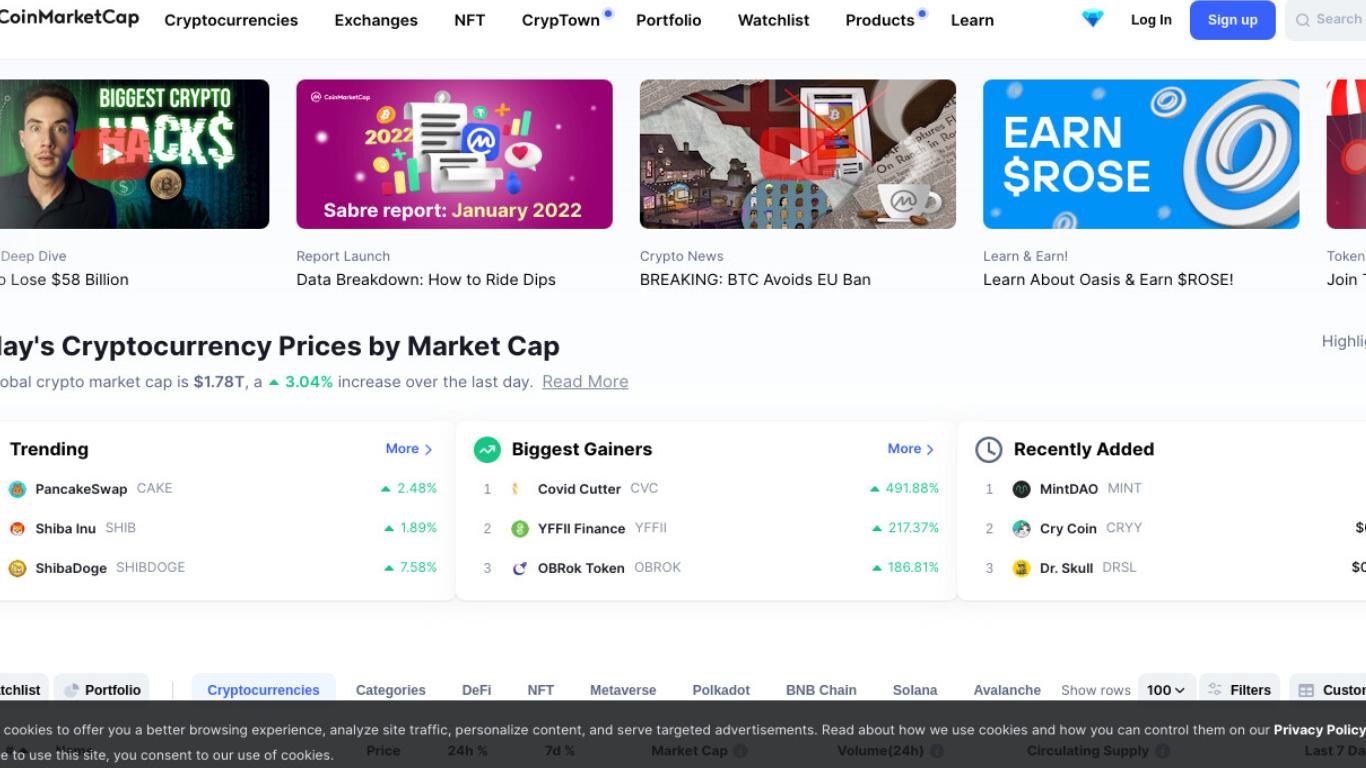Select the Metaverse category tab

pos(623,690)
